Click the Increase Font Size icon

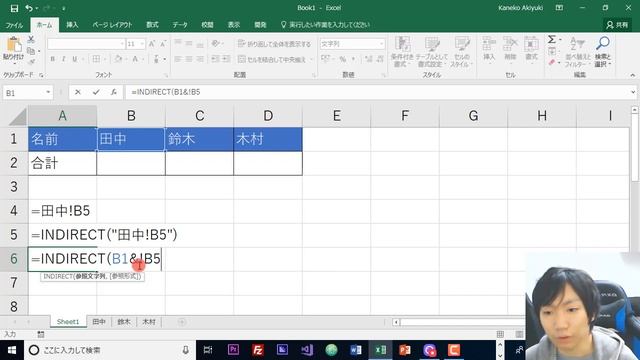[151, 44]
